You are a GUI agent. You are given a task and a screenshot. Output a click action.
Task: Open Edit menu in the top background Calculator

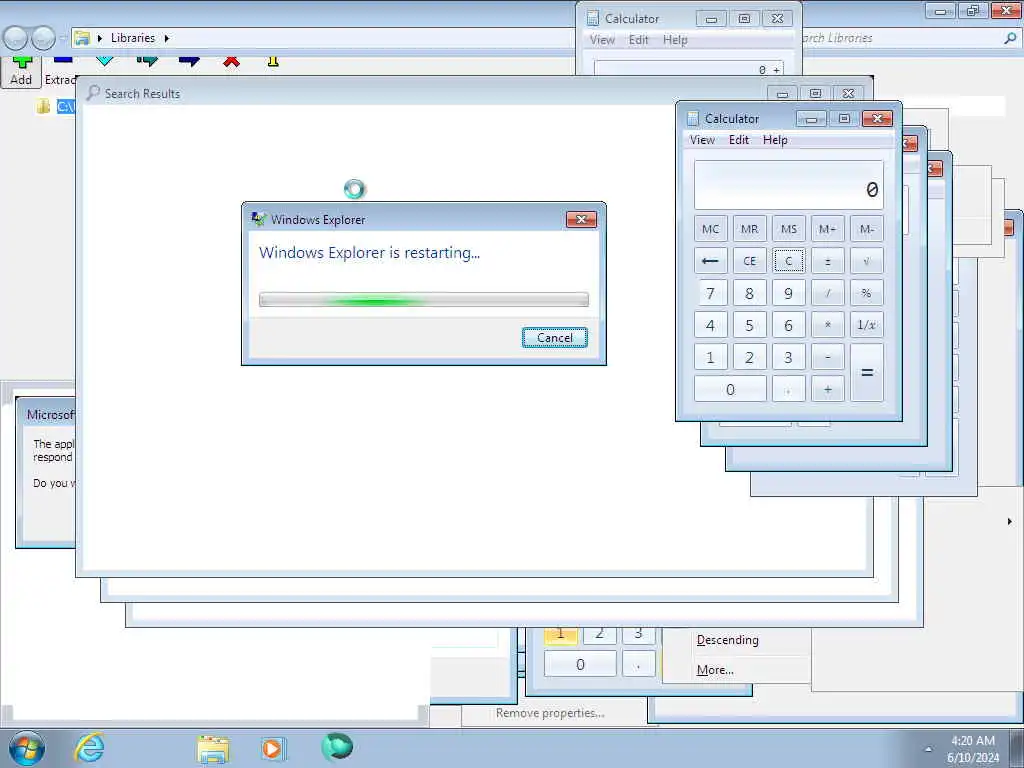pyautogui.click(x=639, y=40)
